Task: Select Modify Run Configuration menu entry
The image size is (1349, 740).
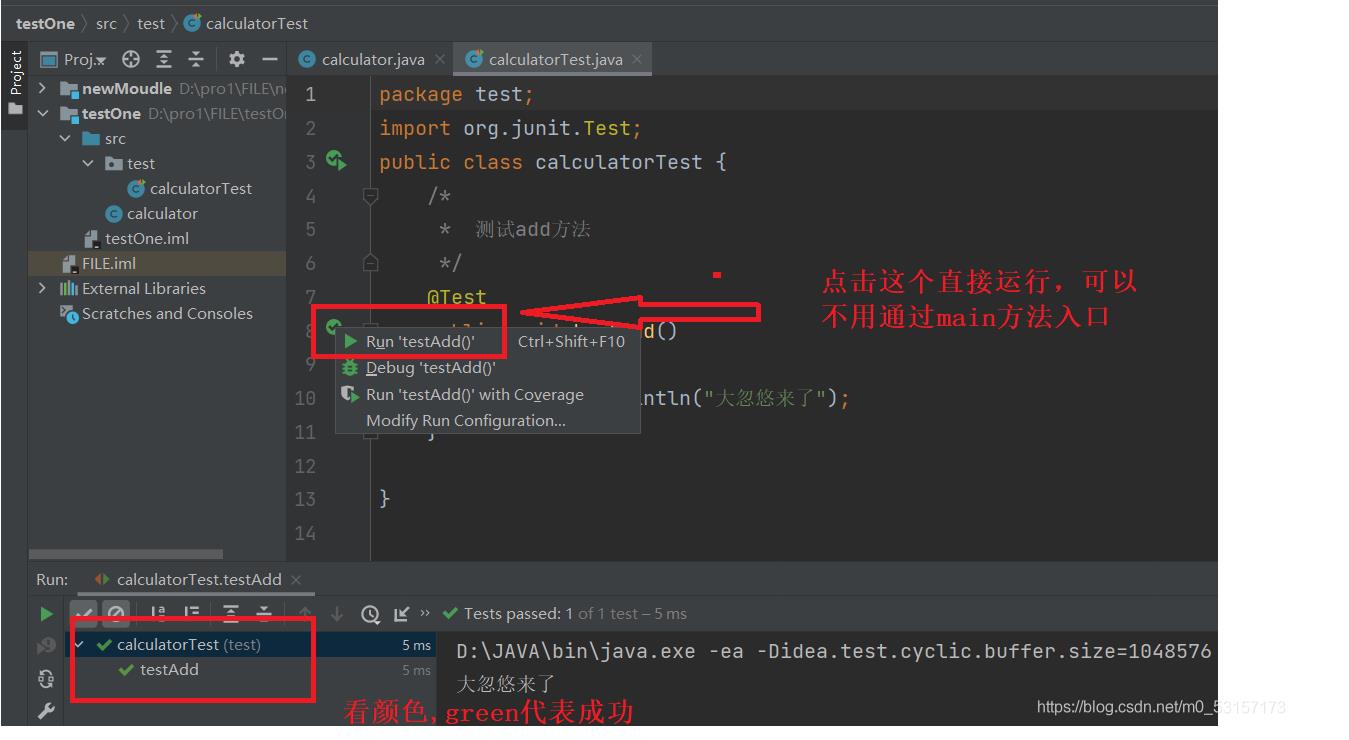Action: tap(486, 420)
